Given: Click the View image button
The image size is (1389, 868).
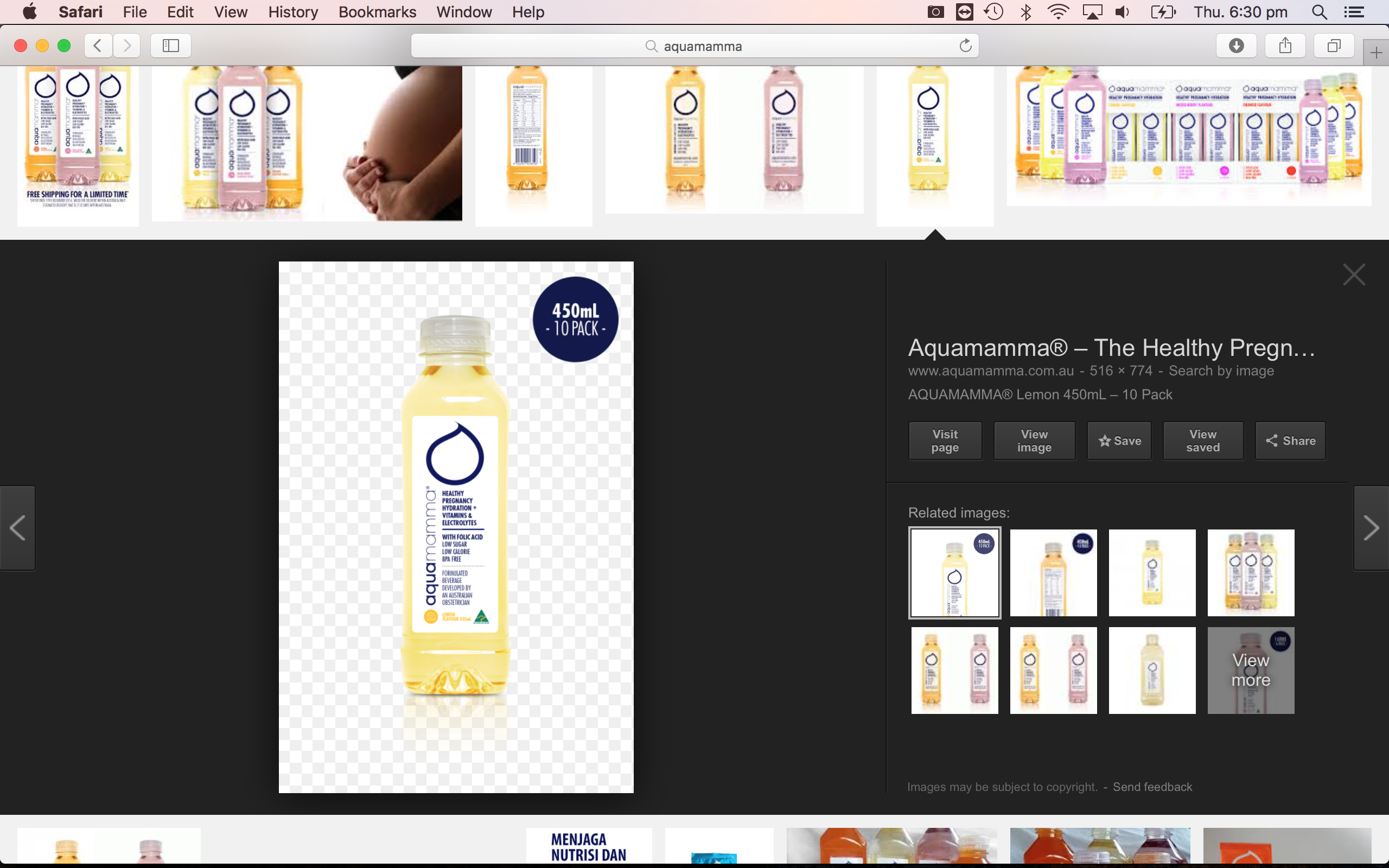Looking at the screenshot, I should click(x=1034, y=441).
